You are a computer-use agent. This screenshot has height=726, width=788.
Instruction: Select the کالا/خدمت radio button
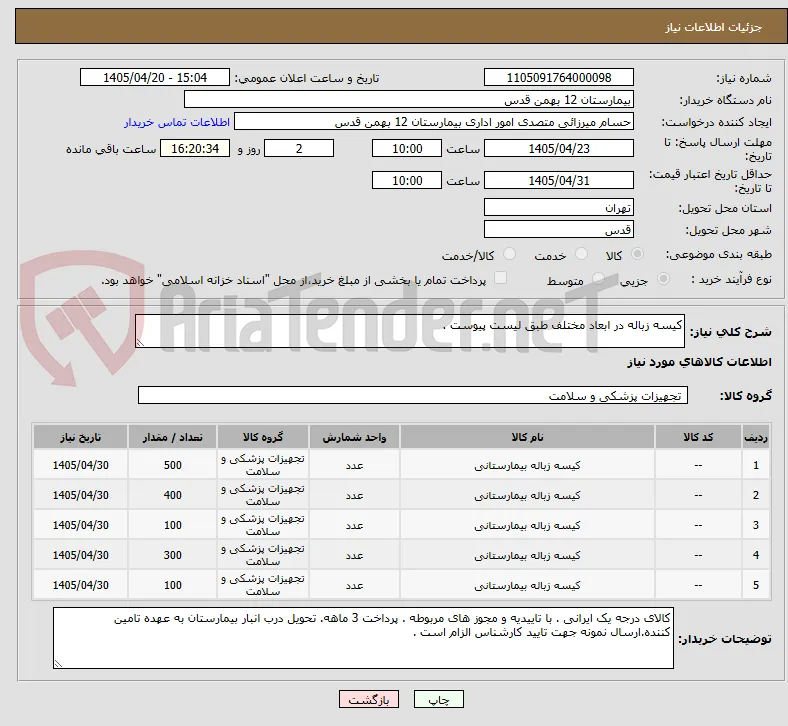tap(510, 254)
